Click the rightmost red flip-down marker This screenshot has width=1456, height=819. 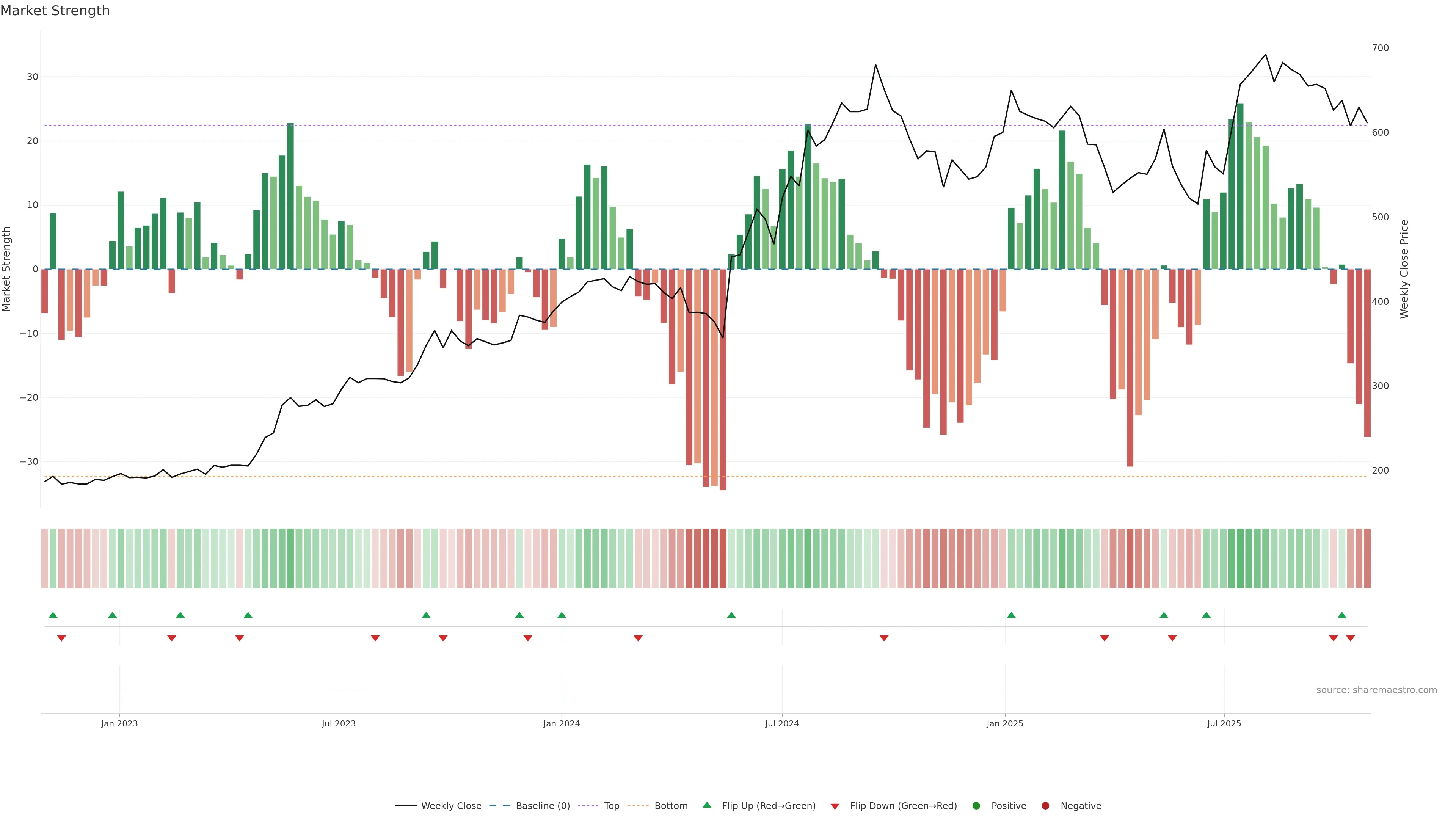tap(1350, 638)
